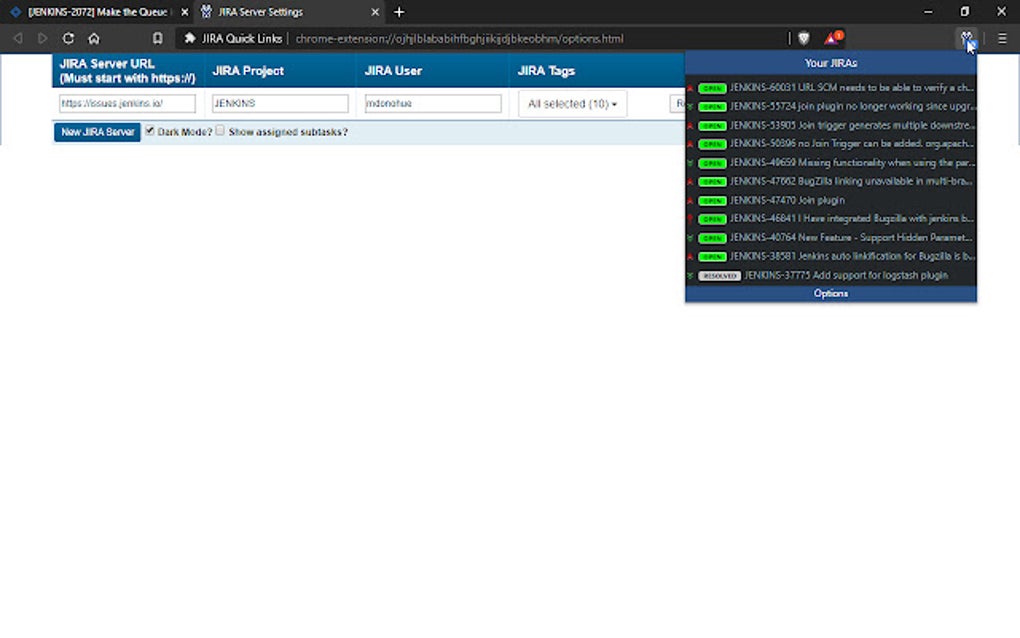
Task: Disable the Dark Mode checkbox
Action: [150, 131]
